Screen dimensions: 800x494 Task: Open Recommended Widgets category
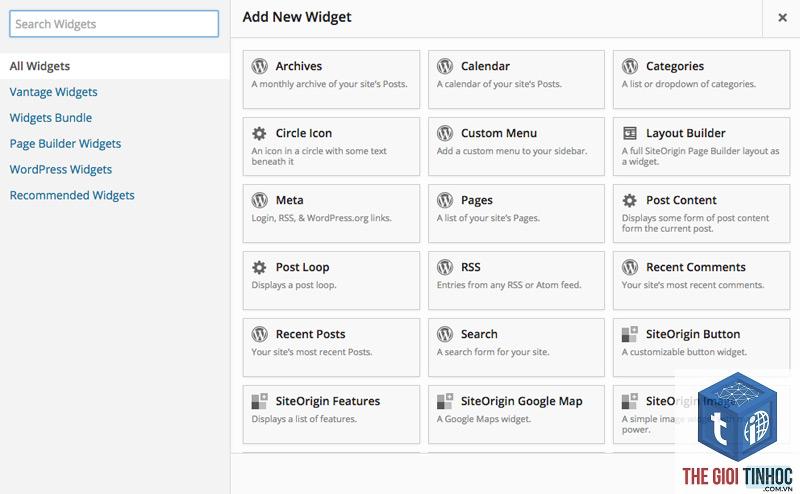pyautogui.click(x=72, y=195)
